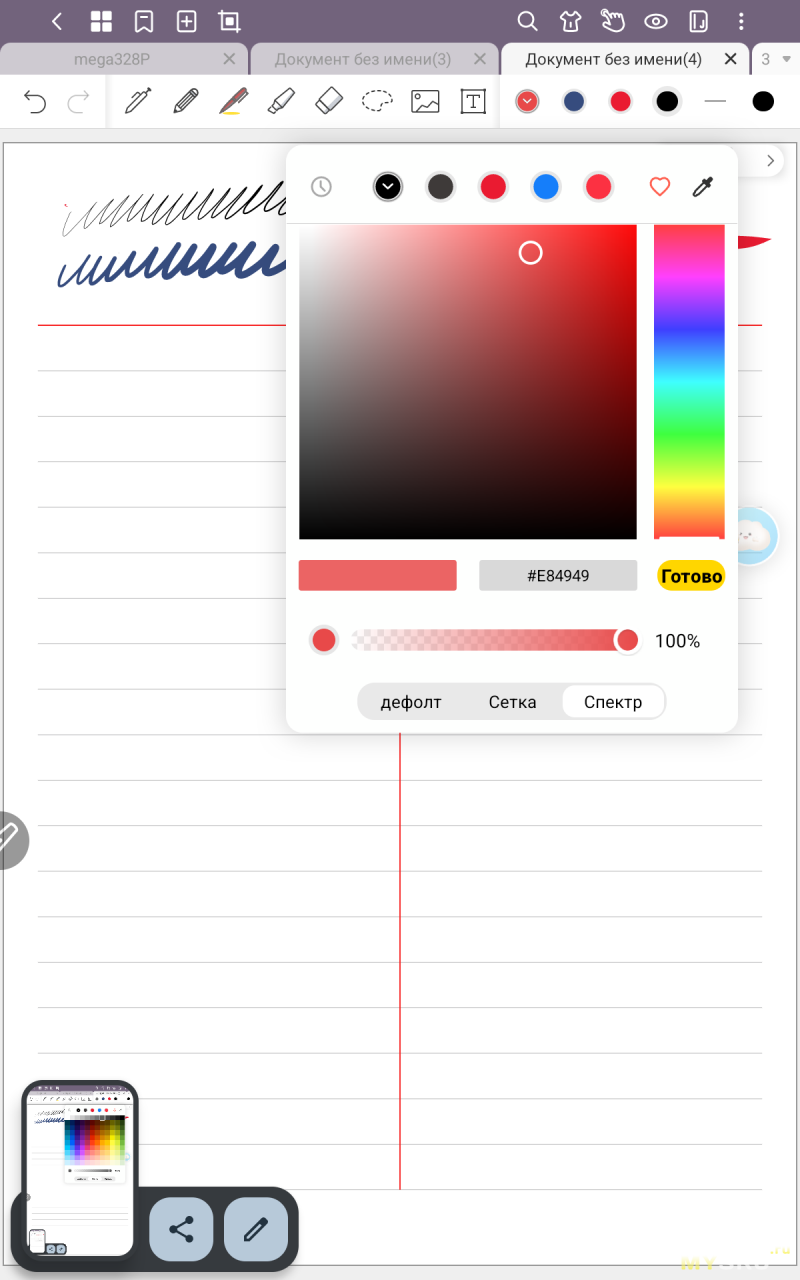Toggle the eye view mode icon
This screenshot has height=1280, width=800.
(x=656, y=21)
